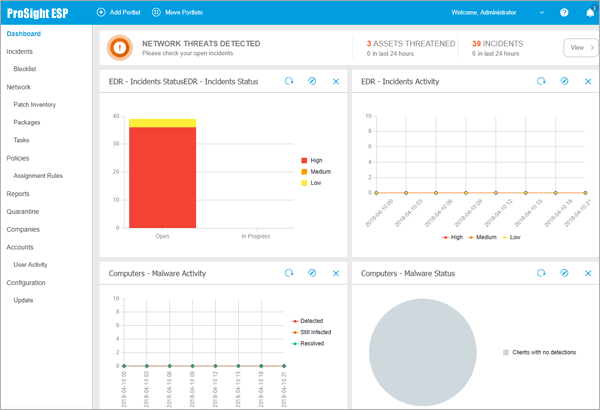Open the Accounts section
The height and width of the screenshot is (410, 600).
point(20,247)
